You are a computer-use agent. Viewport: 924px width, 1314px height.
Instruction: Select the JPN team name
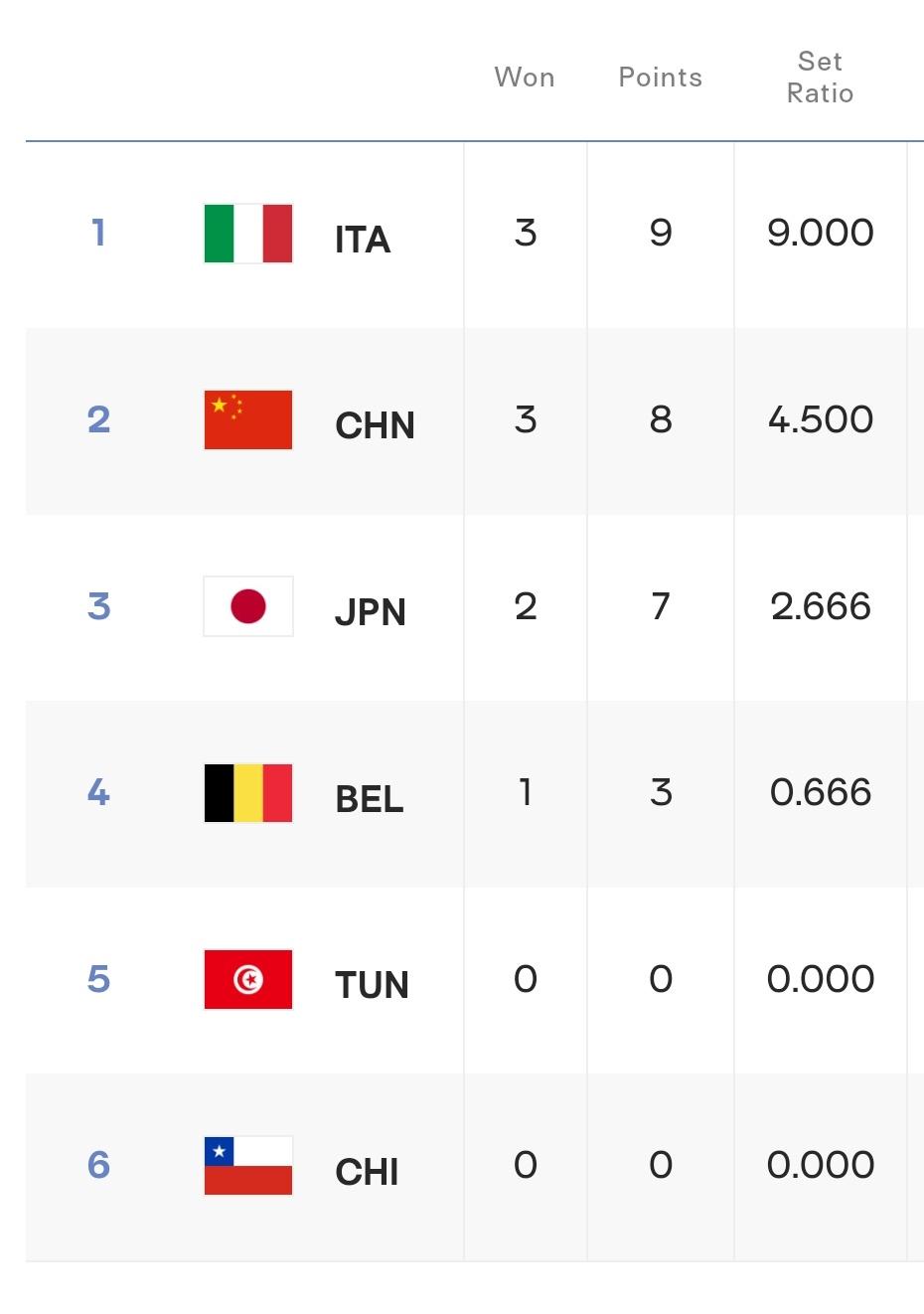click(371, 612)
